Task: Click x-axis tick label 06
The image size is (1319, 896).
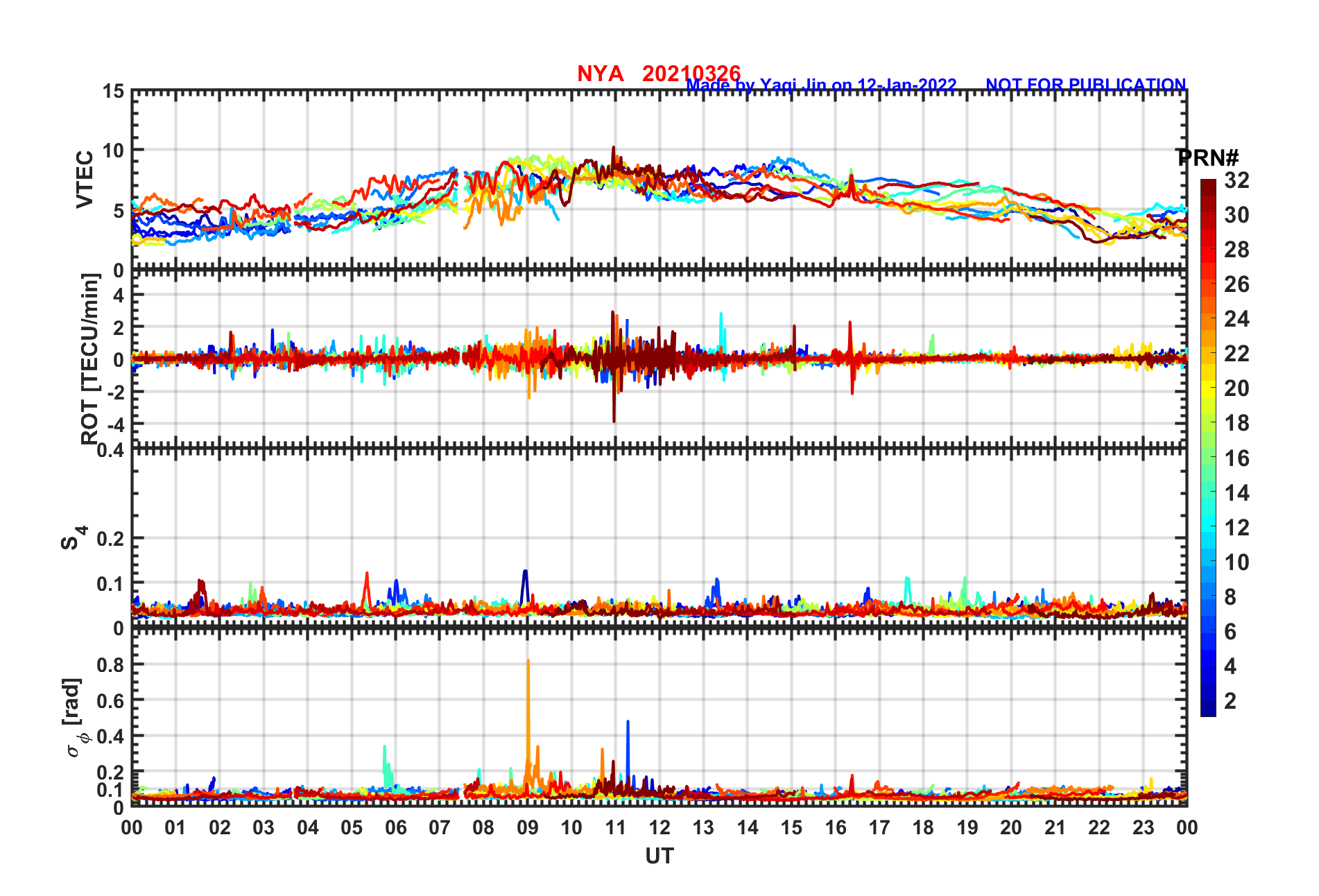Action: tap(396, 827)
